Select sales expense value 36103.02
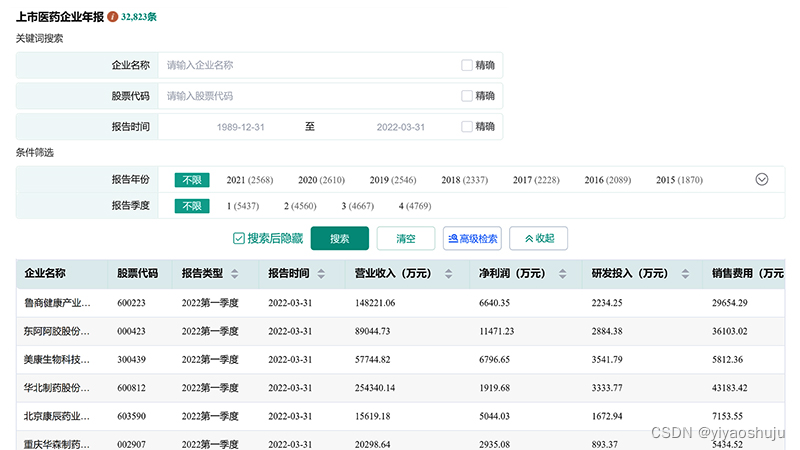800x450 pixels. click(730, 331)
